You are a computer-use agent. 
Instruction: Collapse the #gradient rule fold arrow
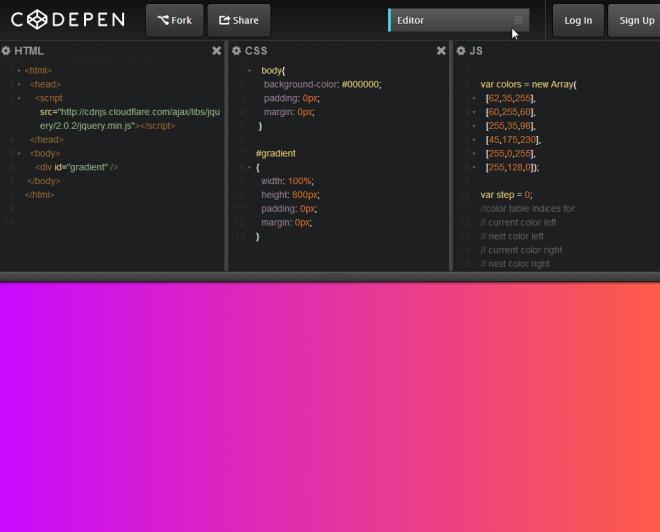(250, 167)
